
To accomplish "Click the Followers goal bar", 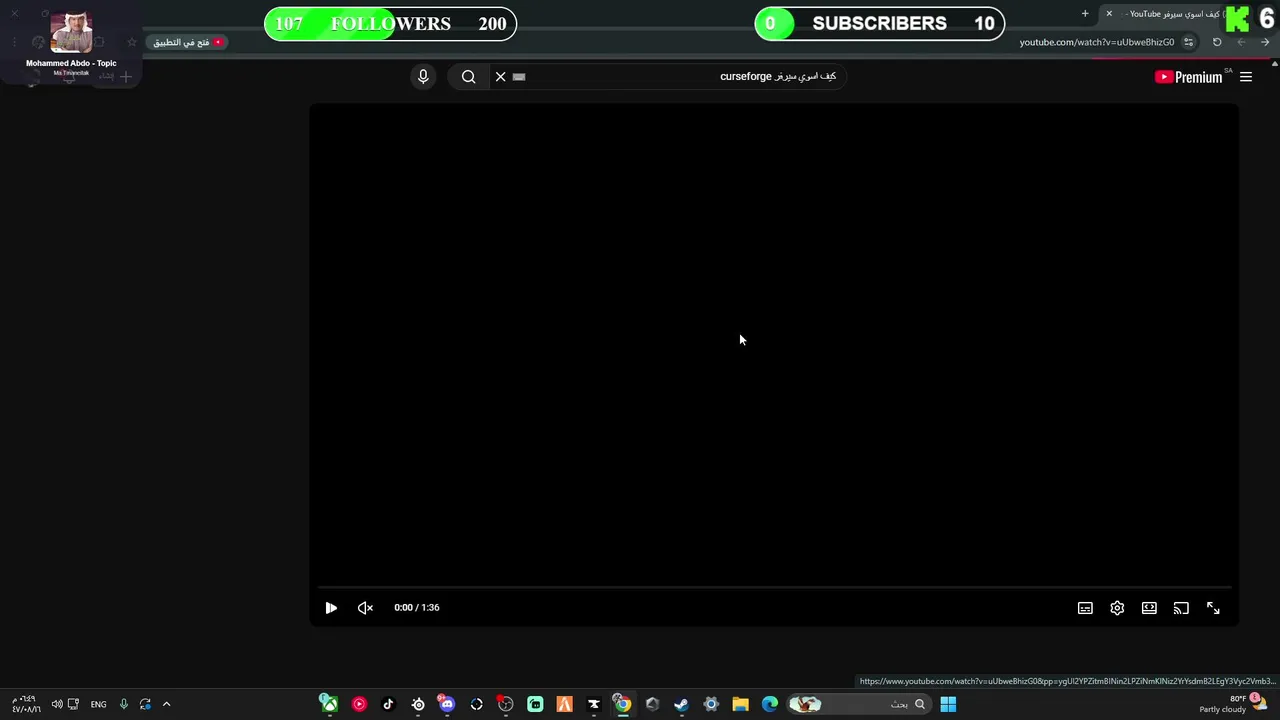I will coord(390,24).
